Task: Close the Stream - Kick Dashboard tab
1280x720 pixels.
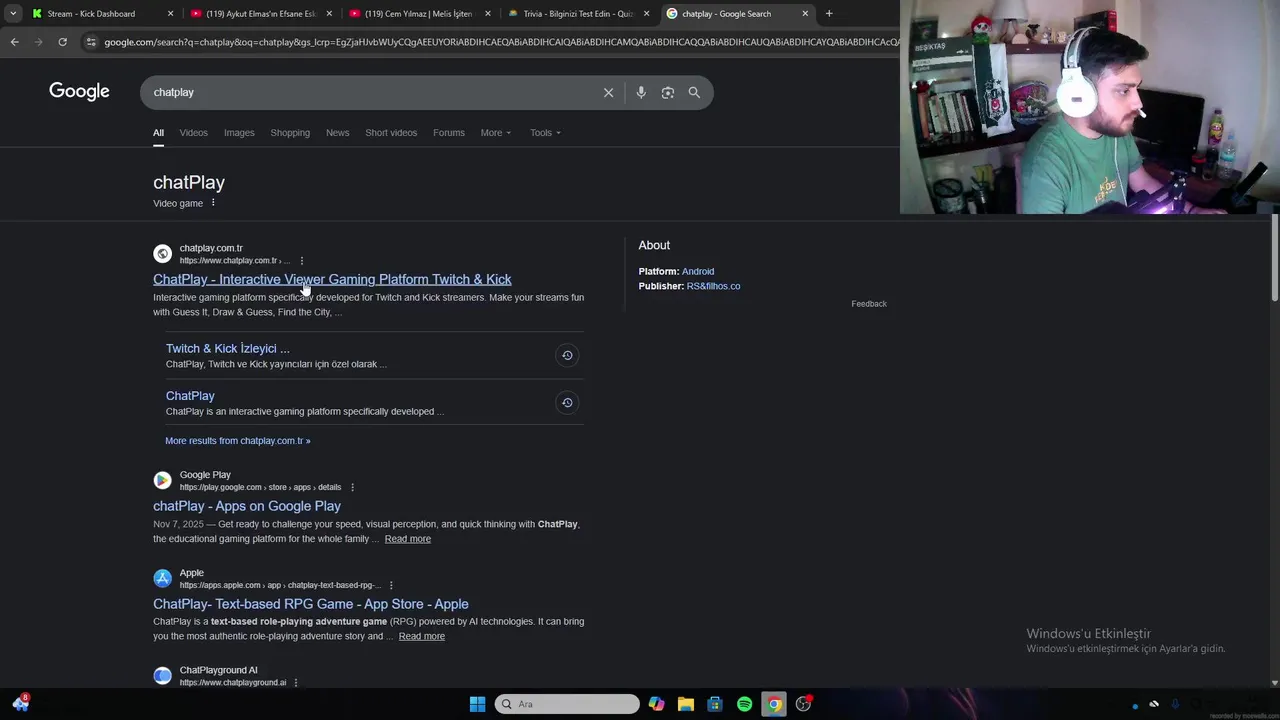Action: coord(170,14)
